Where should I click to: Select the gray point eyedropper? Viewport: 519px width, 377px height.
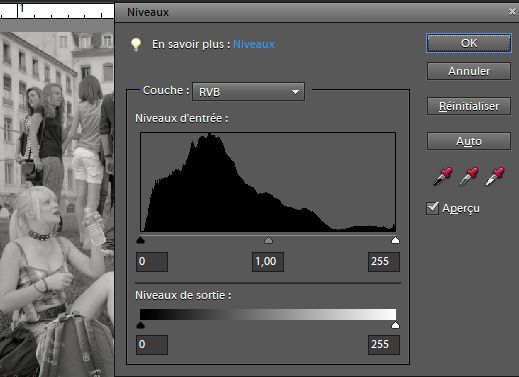(469, 176)
